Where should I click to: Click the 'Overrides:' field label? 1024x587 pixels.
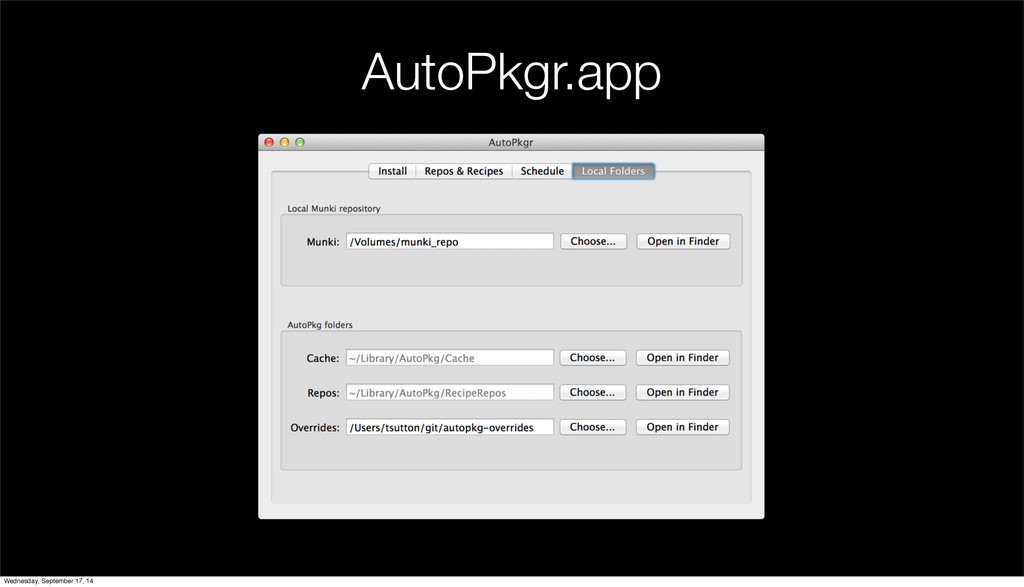315,427
